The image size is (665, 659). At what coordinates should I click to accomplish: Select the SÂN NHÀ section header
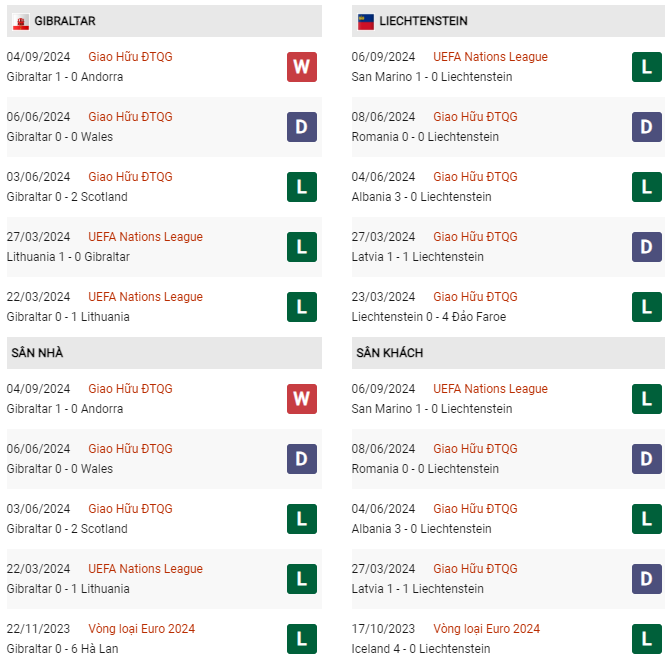pyautogui.click(x=37, y=353)
